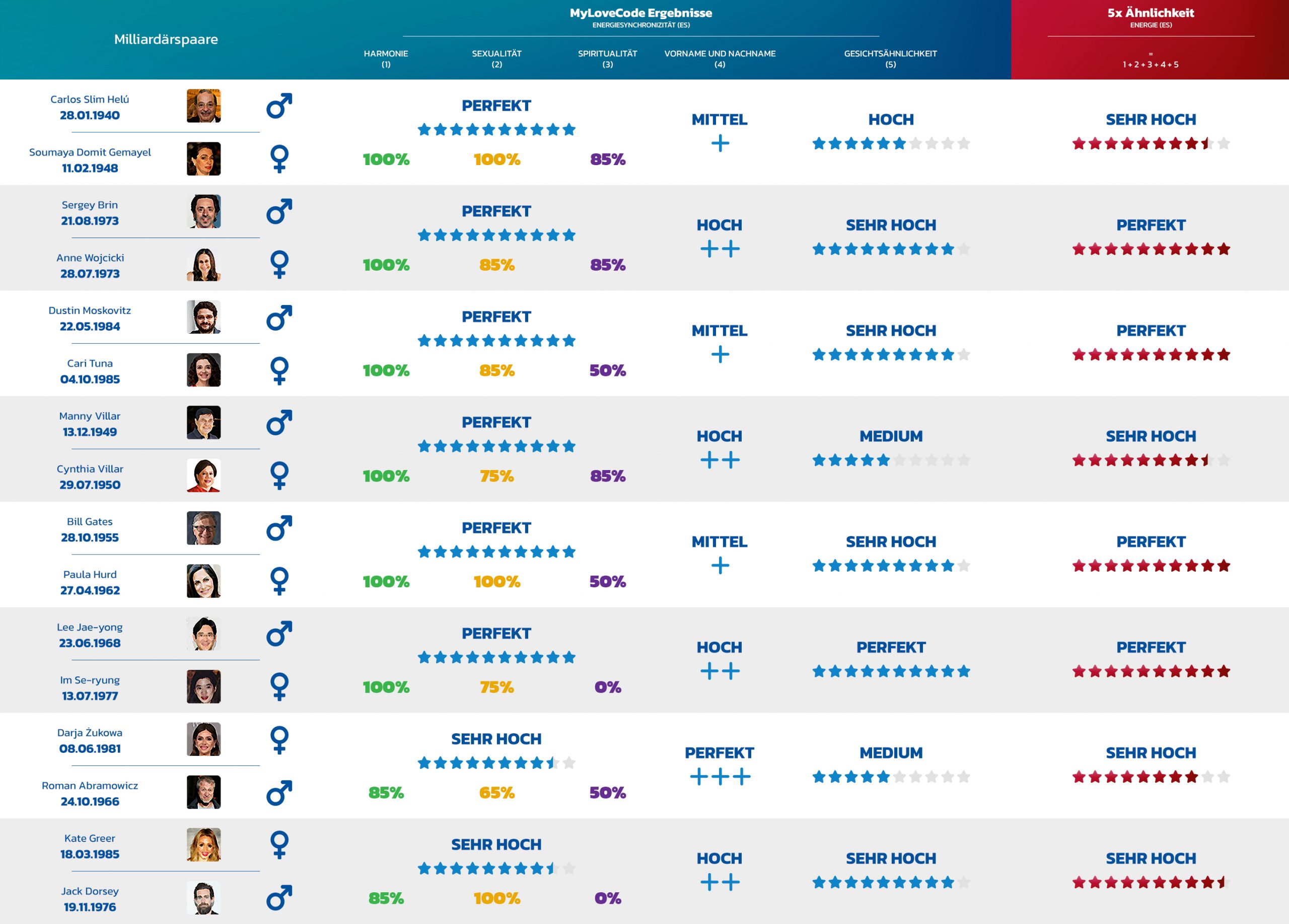The image size is (1289, 924).
Task: Click the female symbol beside Soumaya Domit Gemayel
Action: [x=279, y=159]
